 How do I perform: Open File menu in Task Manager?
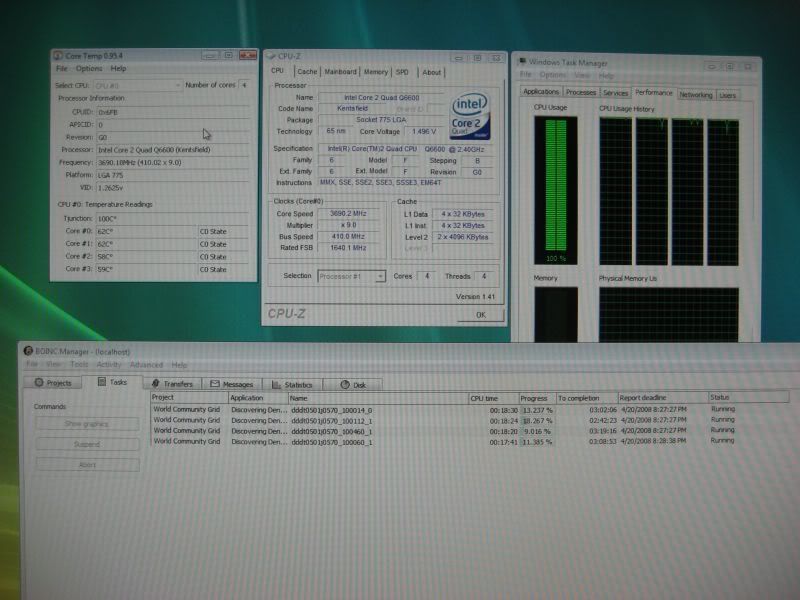tap(526, 74)
